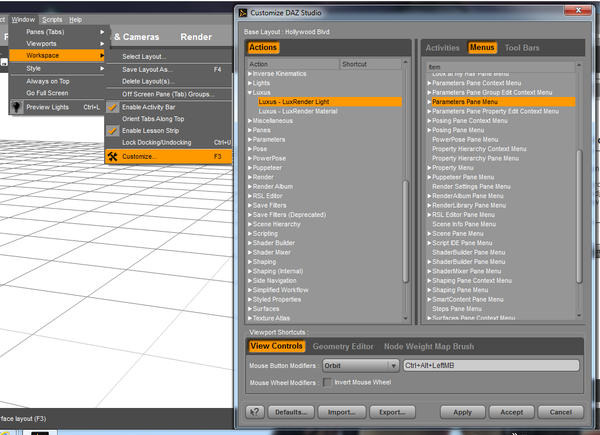600x435 pixels.
Task: Click the What's This help icon button
Action: [254, 412]
